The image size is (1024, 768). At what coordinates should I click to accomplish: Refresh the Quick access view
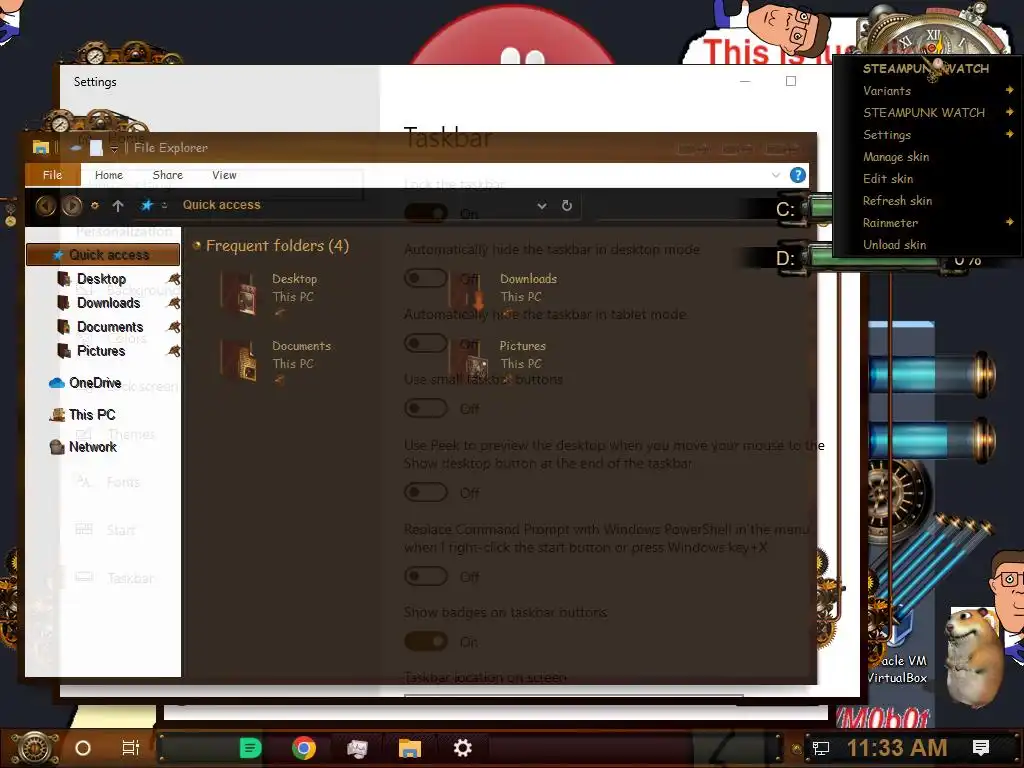(567, 206)
